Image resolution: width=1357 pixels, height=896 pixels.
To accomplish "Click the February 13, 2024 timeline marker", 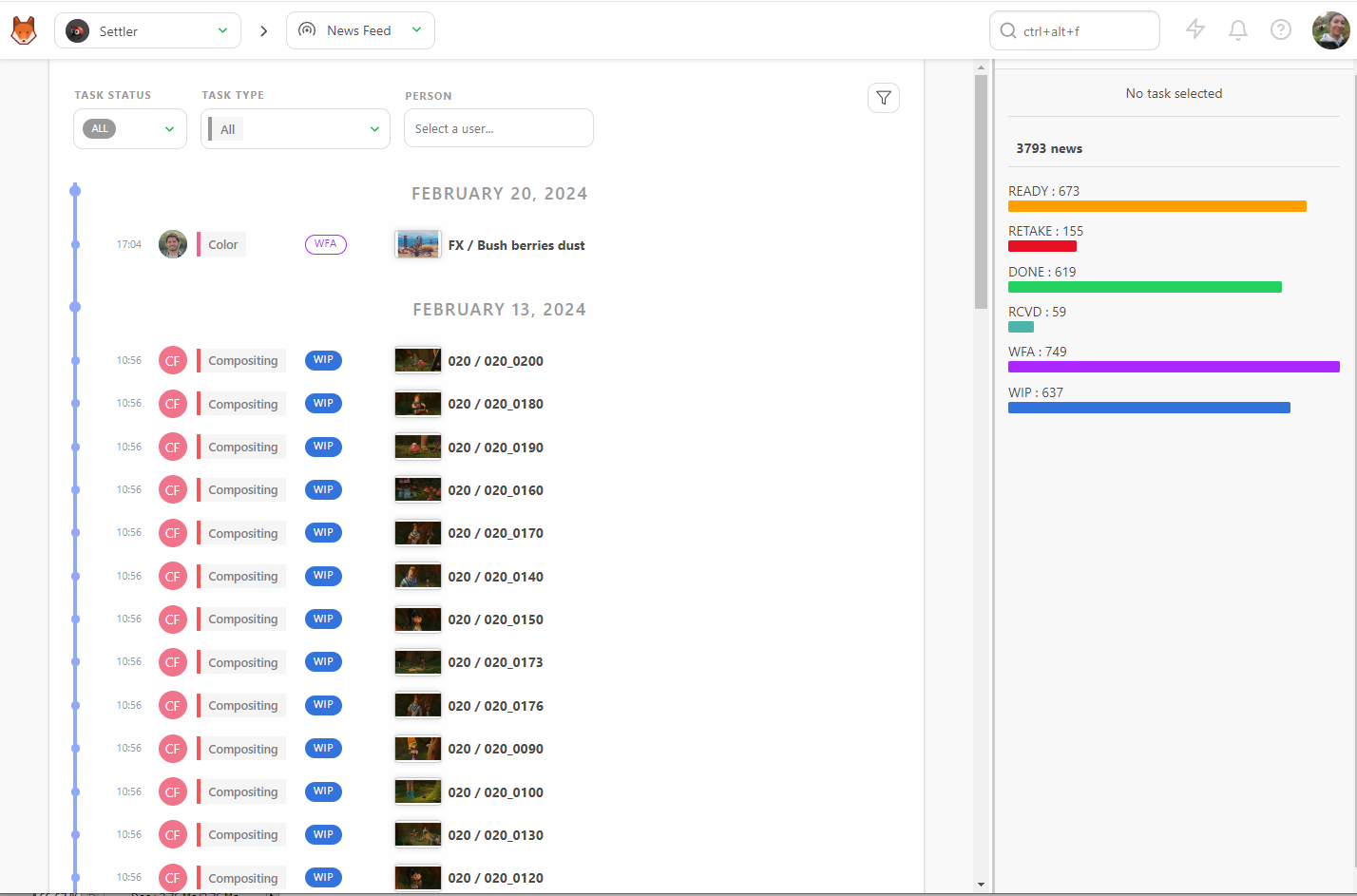I will coord(75,307).
